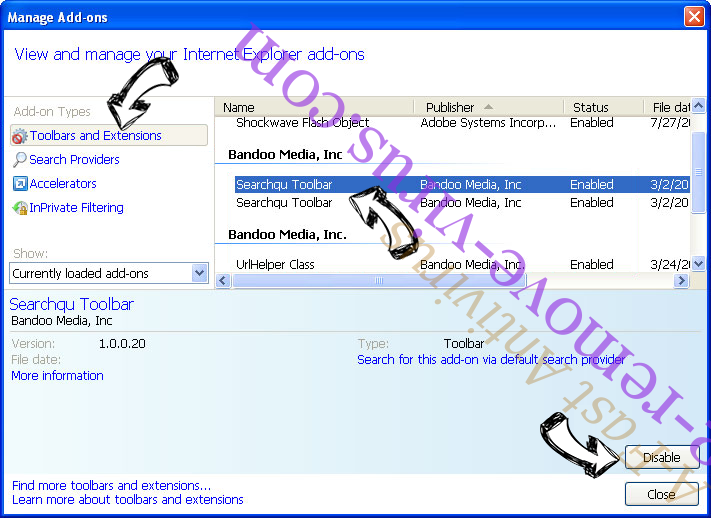Screen dimensions: 711x518
Task: Select Toolbars and Extensions add-on type
Action: tap(109, 135)
